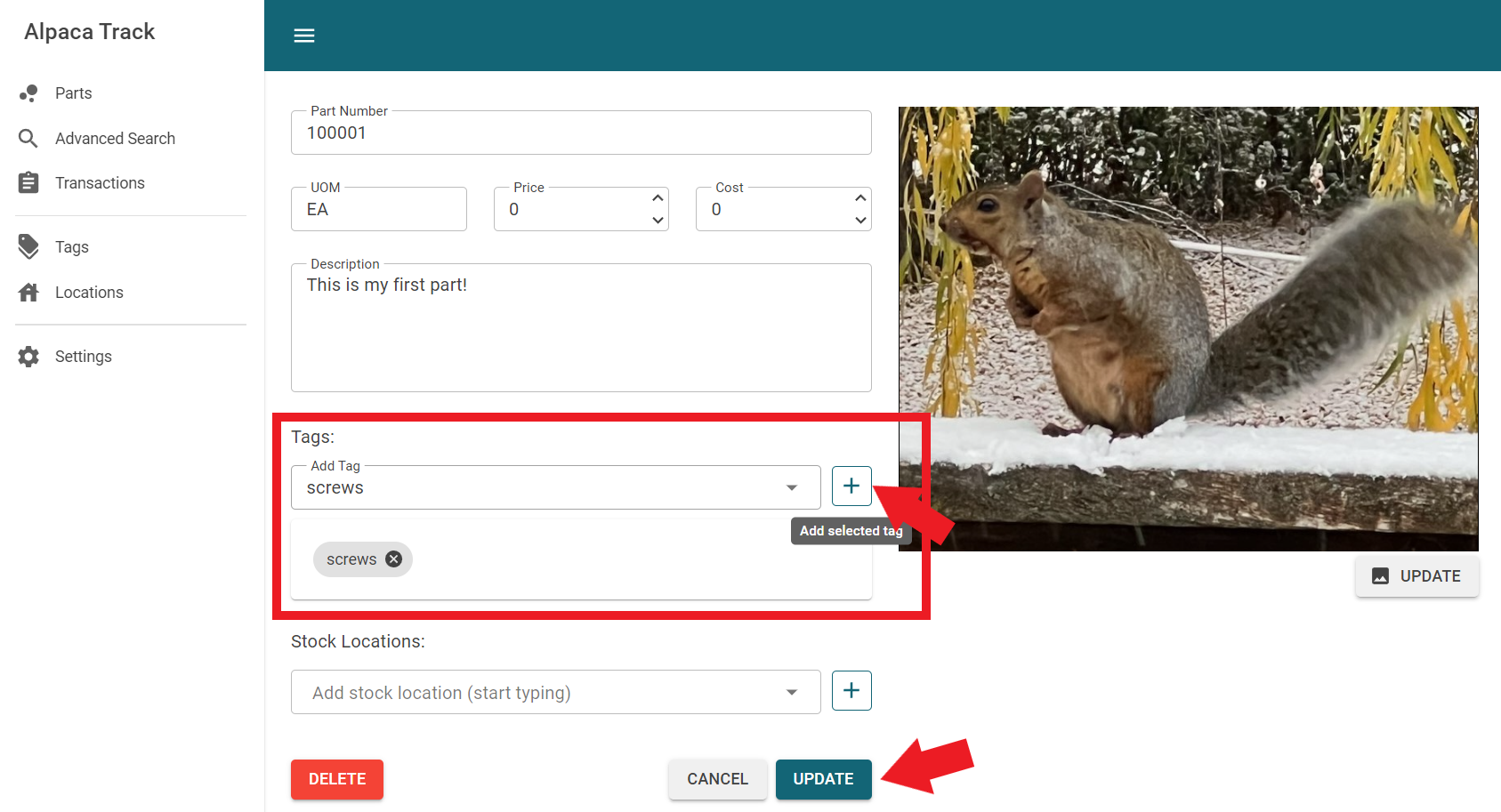Click the plus button to add selected tag
Viewport: 1501px width, 812px height.
pos(851,486)
